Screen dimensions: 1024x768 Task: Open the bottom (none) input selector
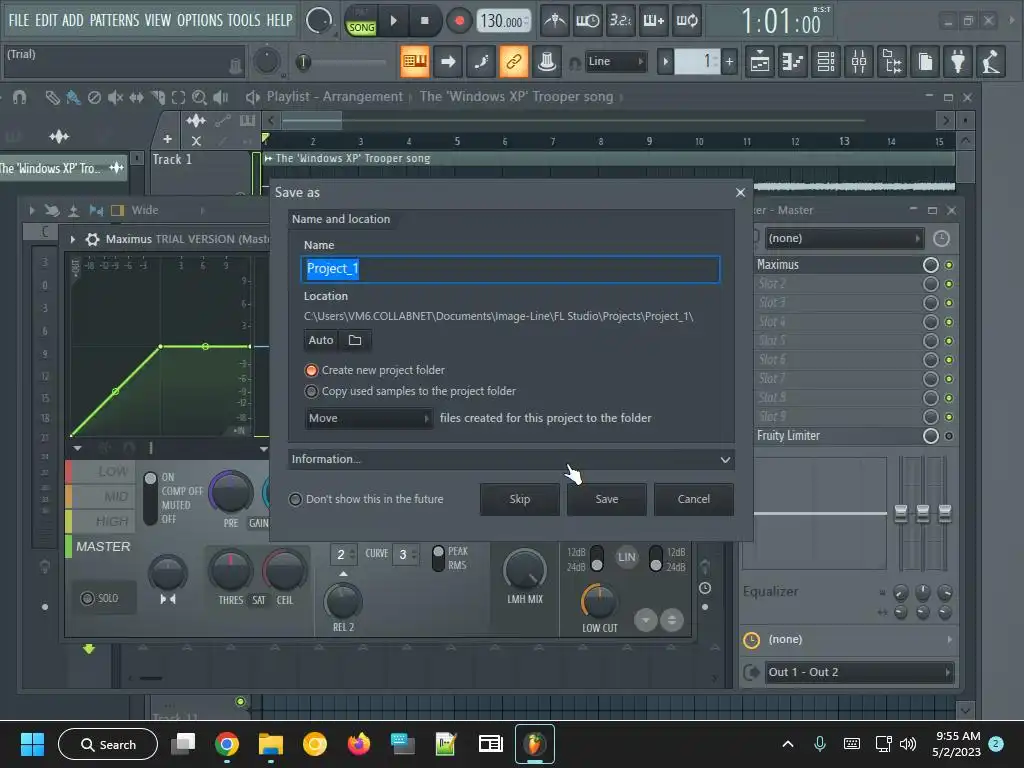click(850, 639)
